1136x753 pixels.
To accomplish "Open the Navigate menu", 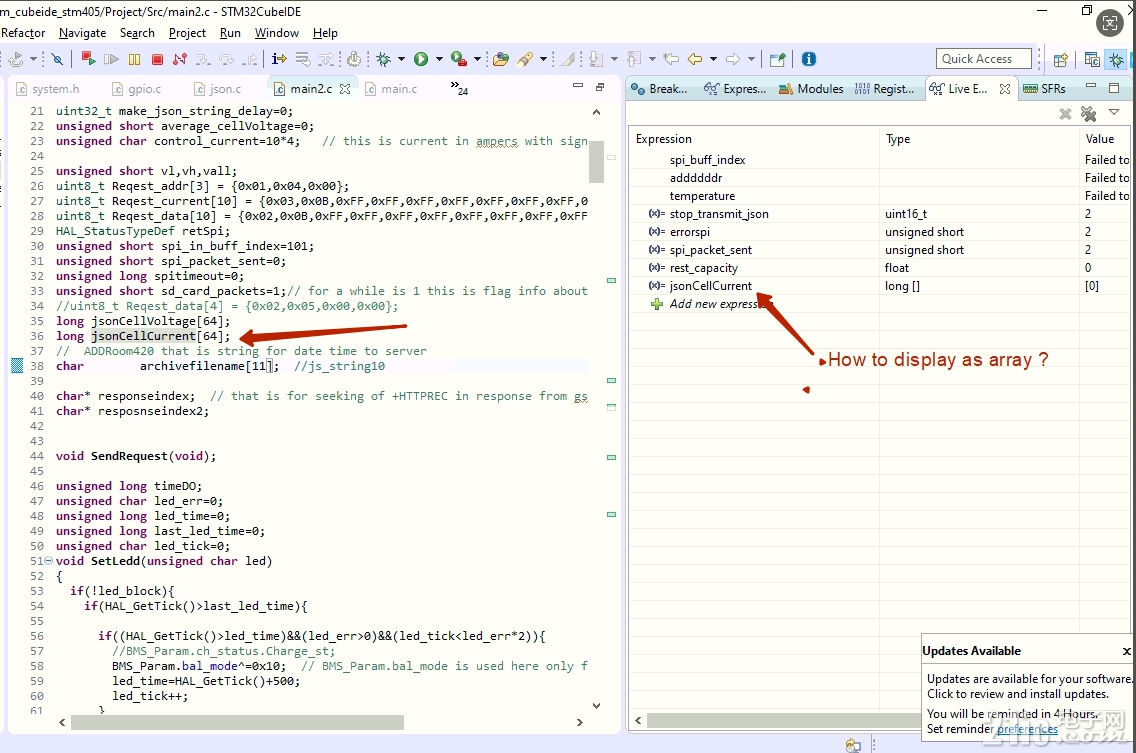I will (x=83, y=33).
